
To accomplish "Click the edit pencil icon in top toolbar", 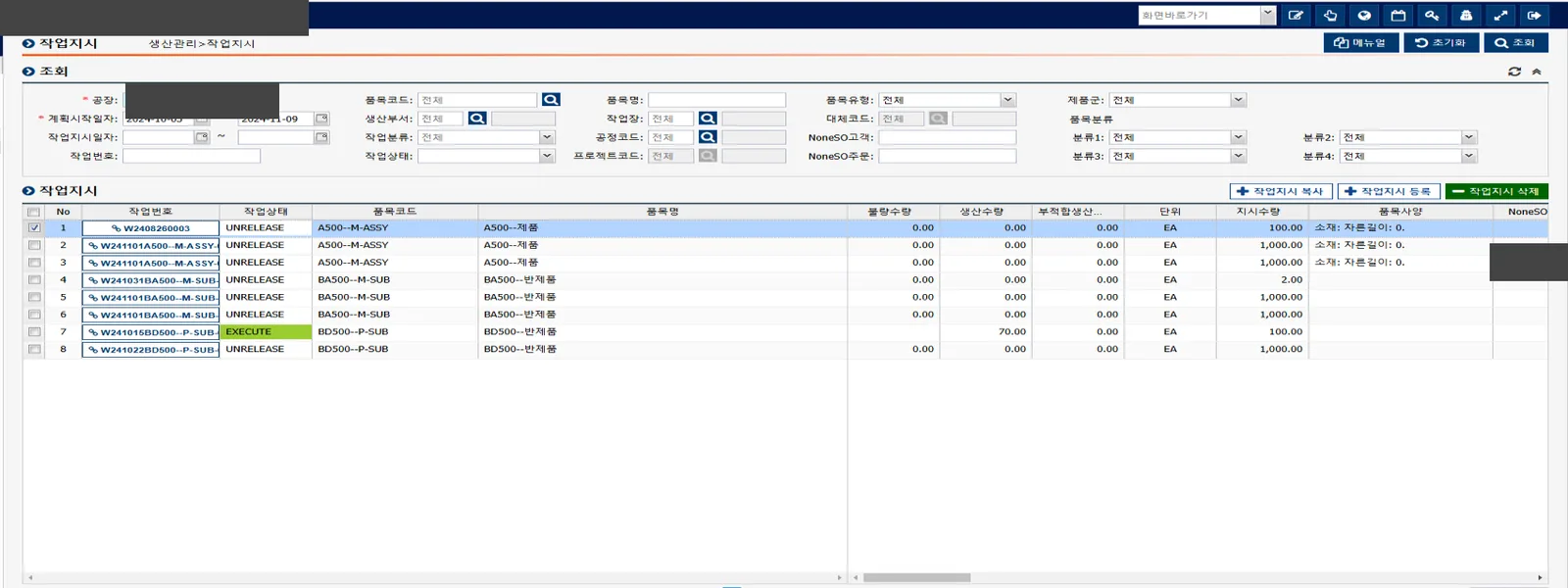I will 1296,15.
